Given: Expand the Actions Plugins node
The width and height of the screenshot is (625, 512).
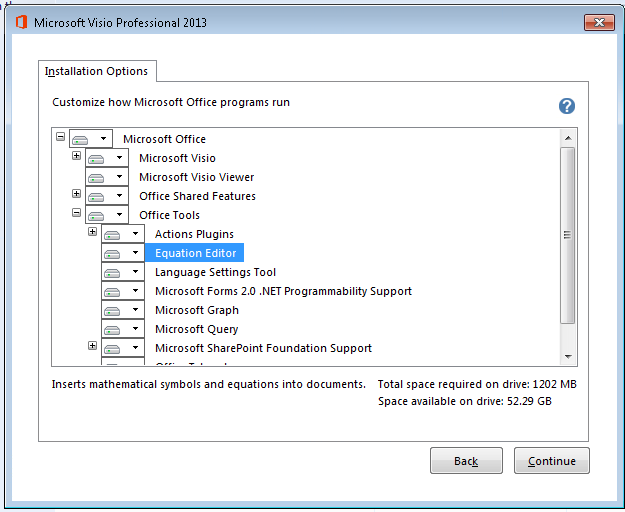Looking at the screenshot, I should (x=92, y=231).
